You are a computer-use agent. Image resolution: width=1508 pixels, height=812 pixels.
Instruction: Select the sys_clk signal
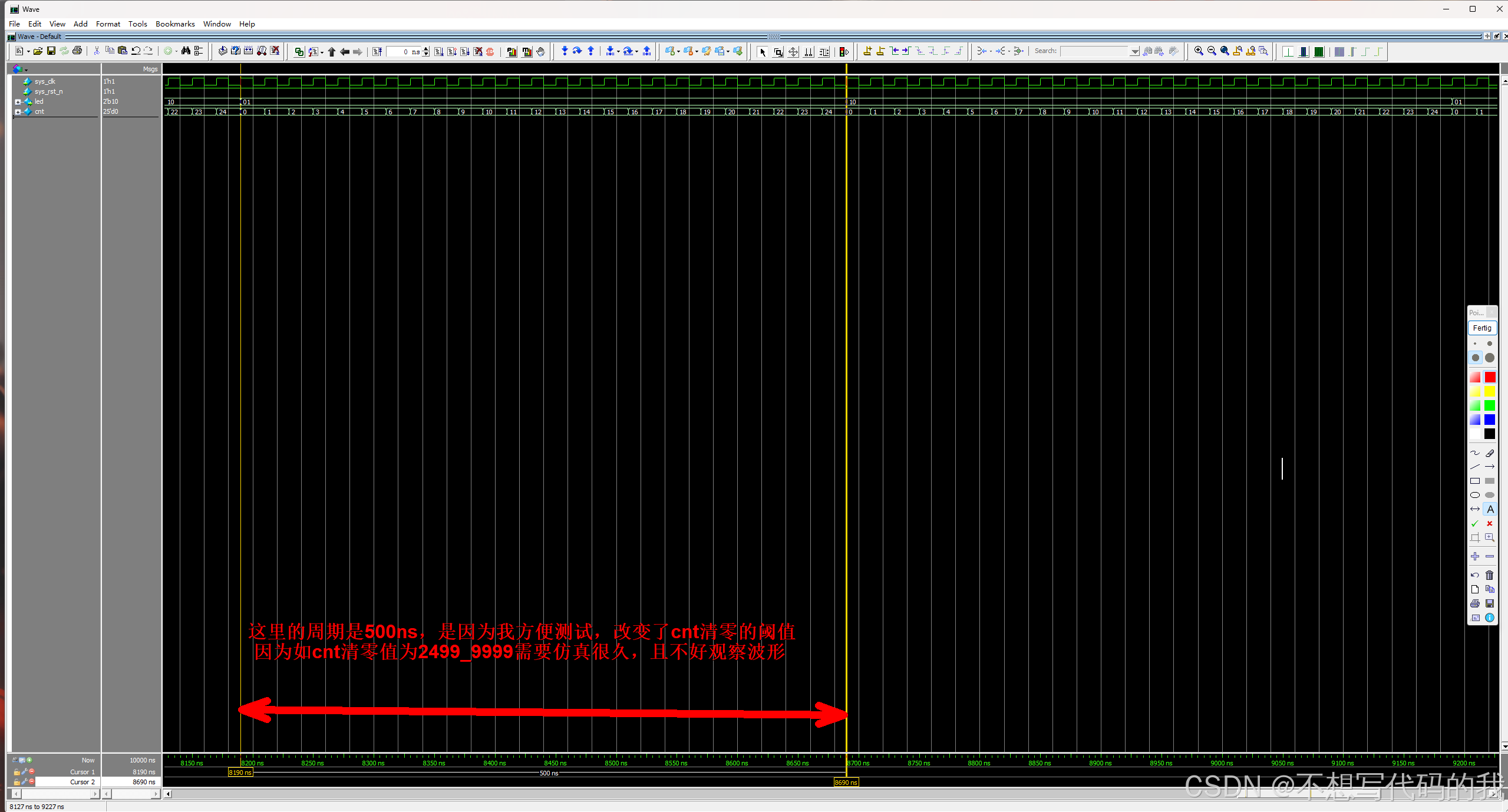[x=44, y=81]
